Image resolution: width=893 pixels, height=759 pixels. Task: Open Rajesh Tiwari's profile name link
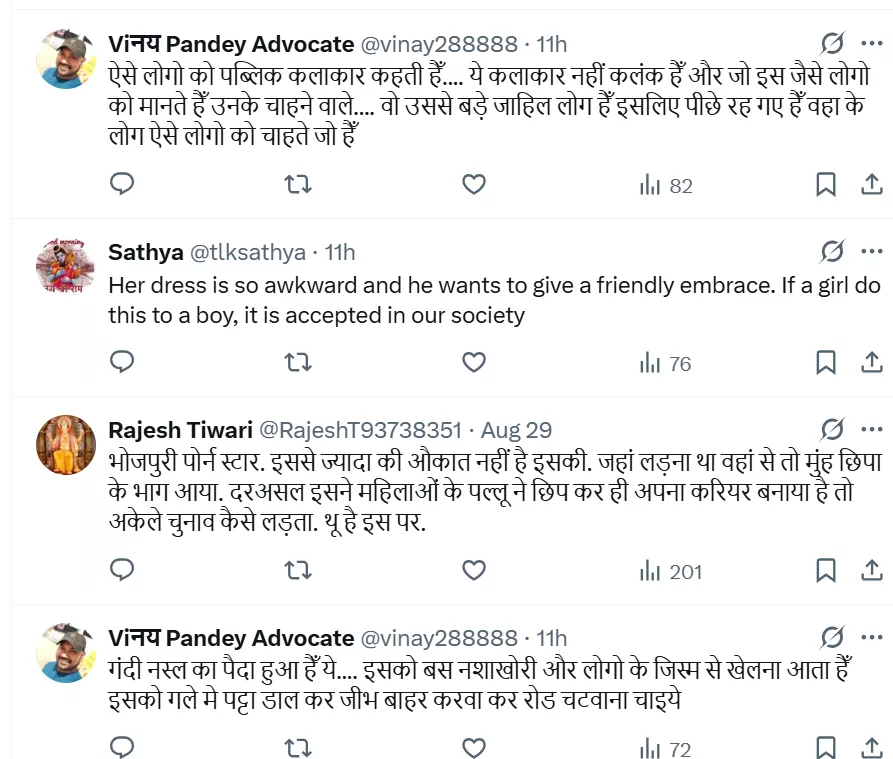pyautogui.click(x=179, y=430)
